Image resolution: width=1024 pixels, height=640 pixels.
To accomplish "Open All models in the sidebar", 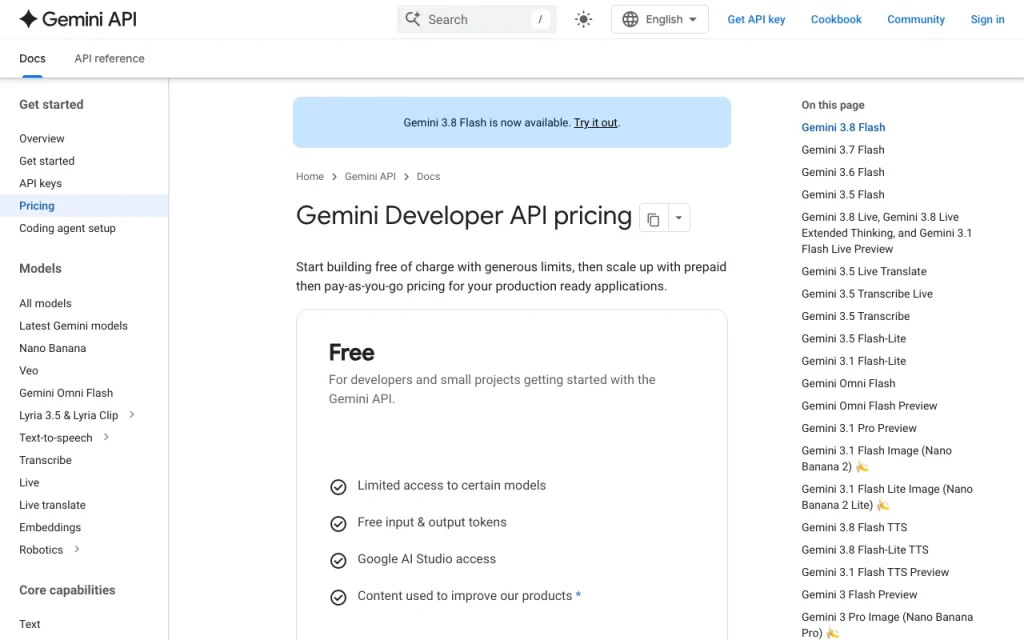I will pos(45,303).
